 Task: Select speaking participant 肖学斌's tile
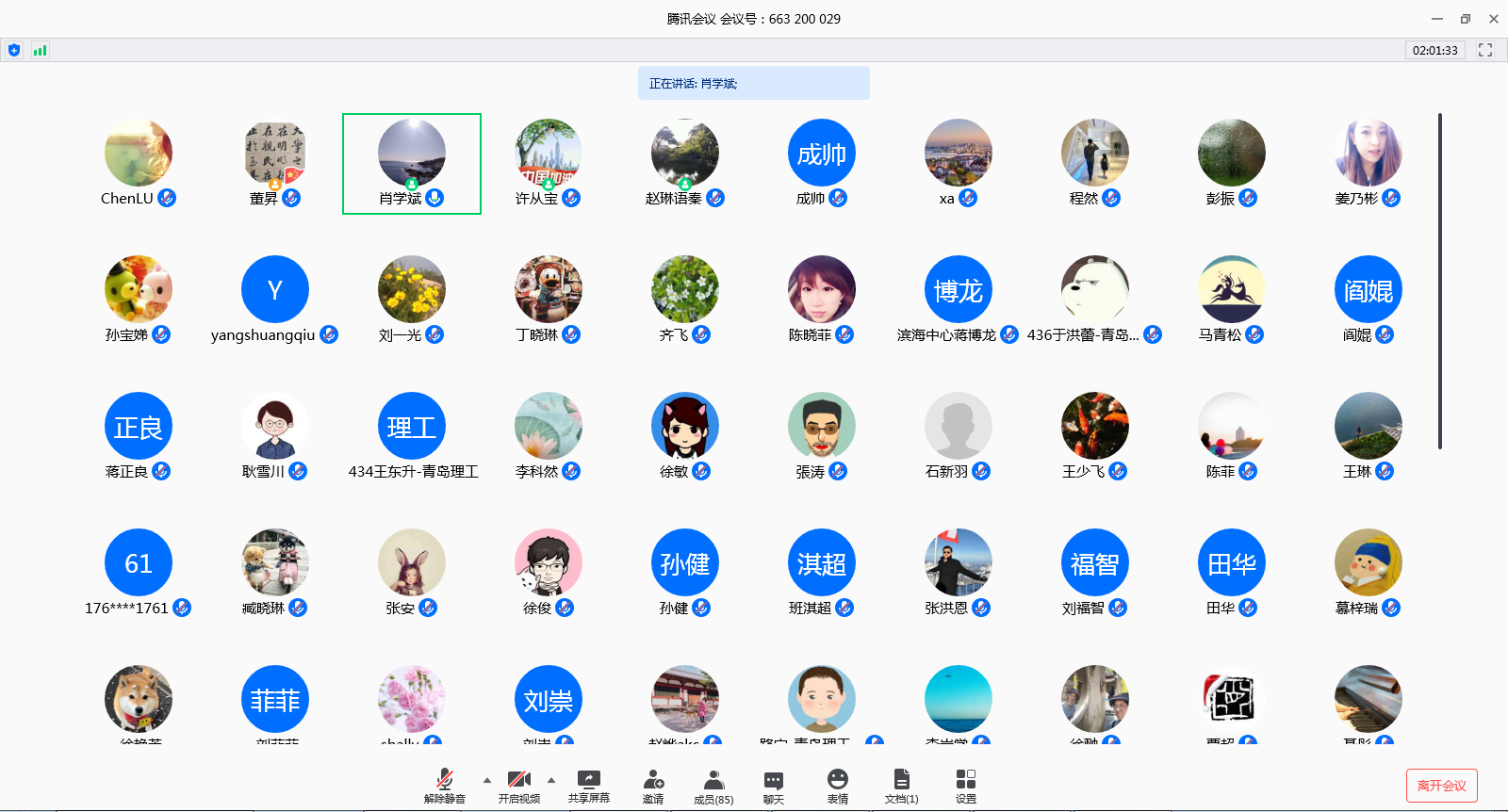(x=412, y=164)
